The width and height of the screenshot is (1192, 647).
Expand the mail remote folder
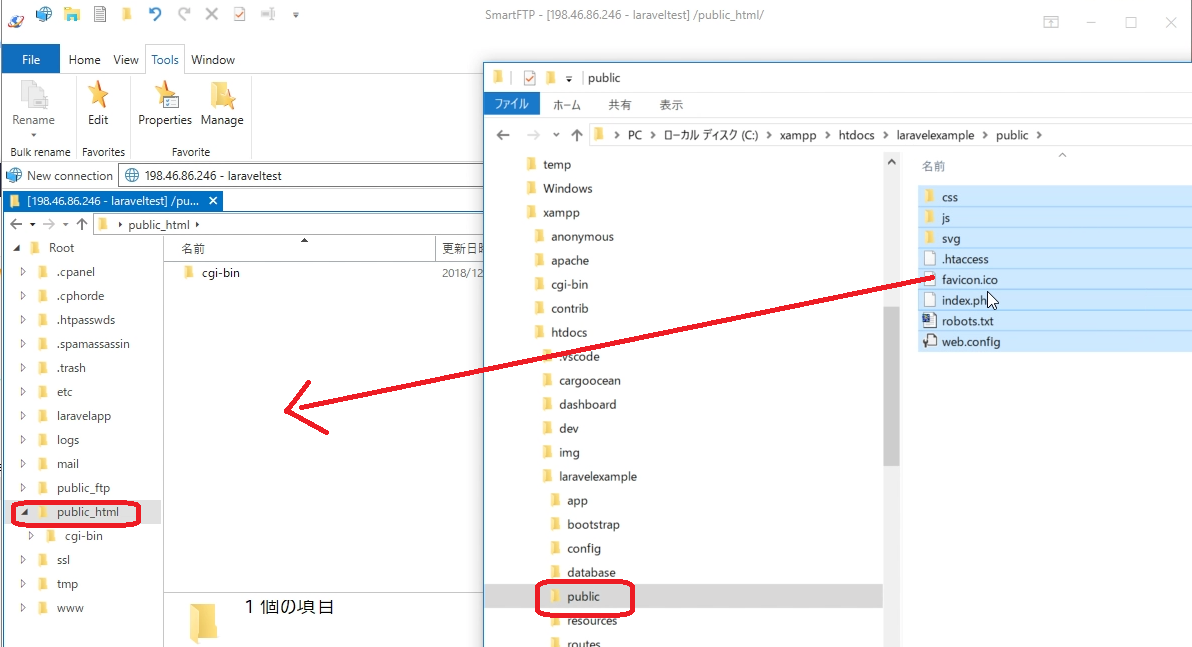tap(23, 464)
